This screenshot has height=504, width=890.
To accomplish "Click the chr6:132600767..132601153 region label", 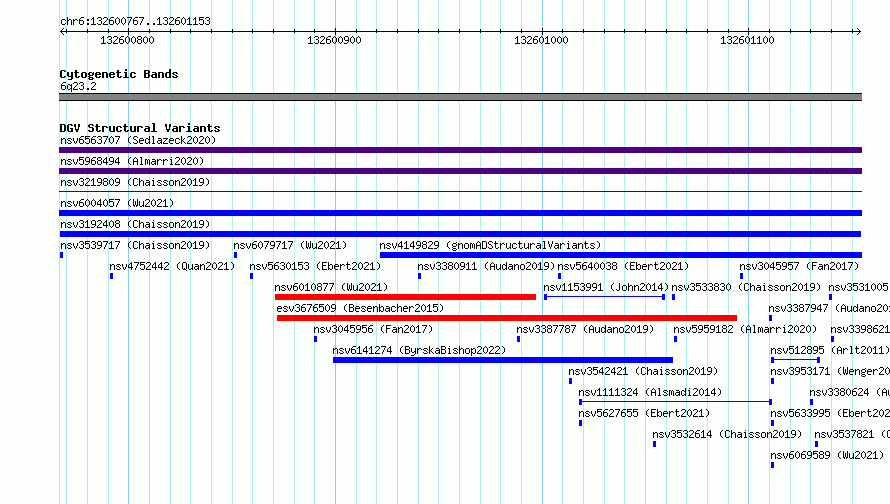I will (135, 21).
